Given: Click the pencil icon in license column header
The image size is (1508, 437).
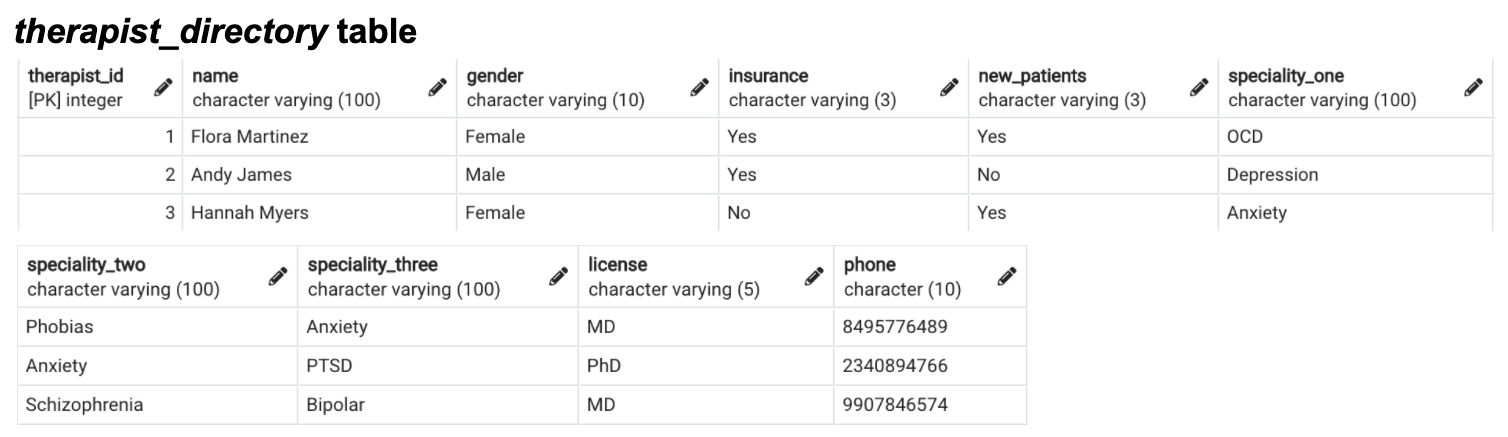Looking at the screenshot, I should [814, 277].
